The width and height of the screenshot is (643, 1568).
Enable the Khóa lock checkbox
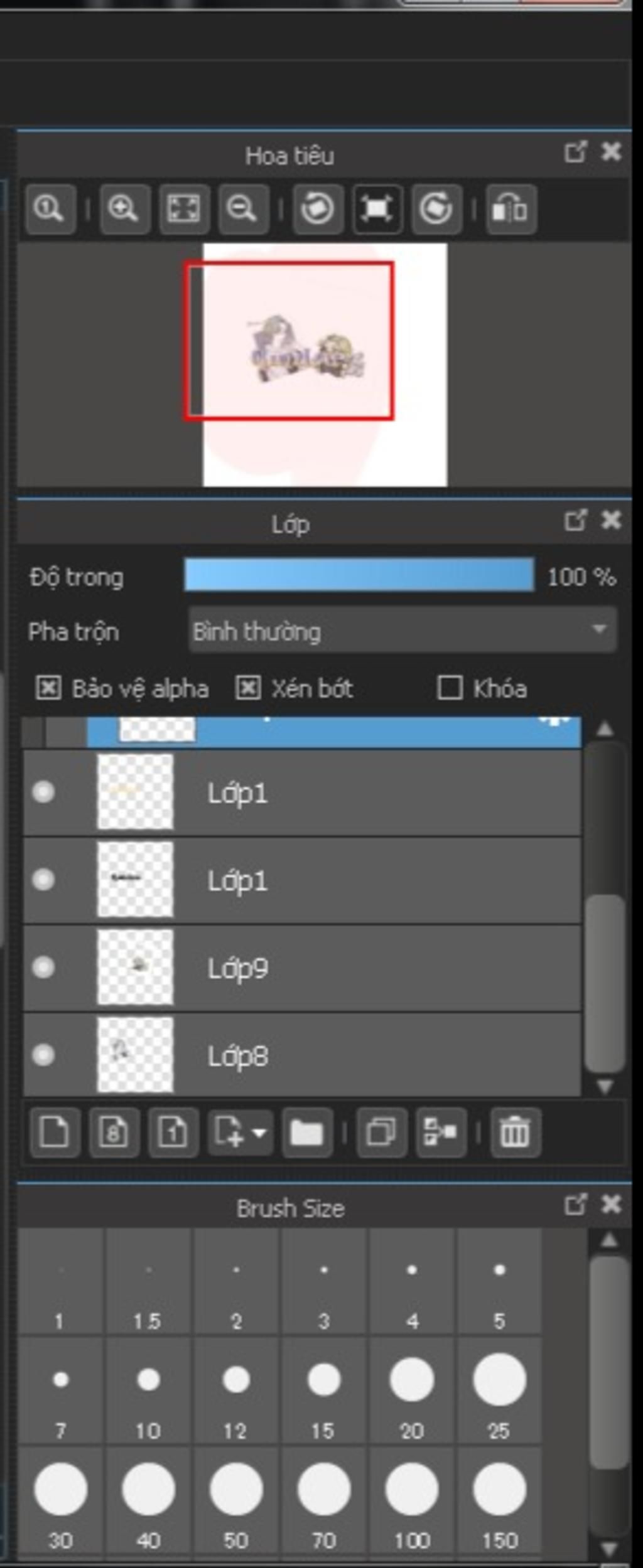[x=450, y=688]
